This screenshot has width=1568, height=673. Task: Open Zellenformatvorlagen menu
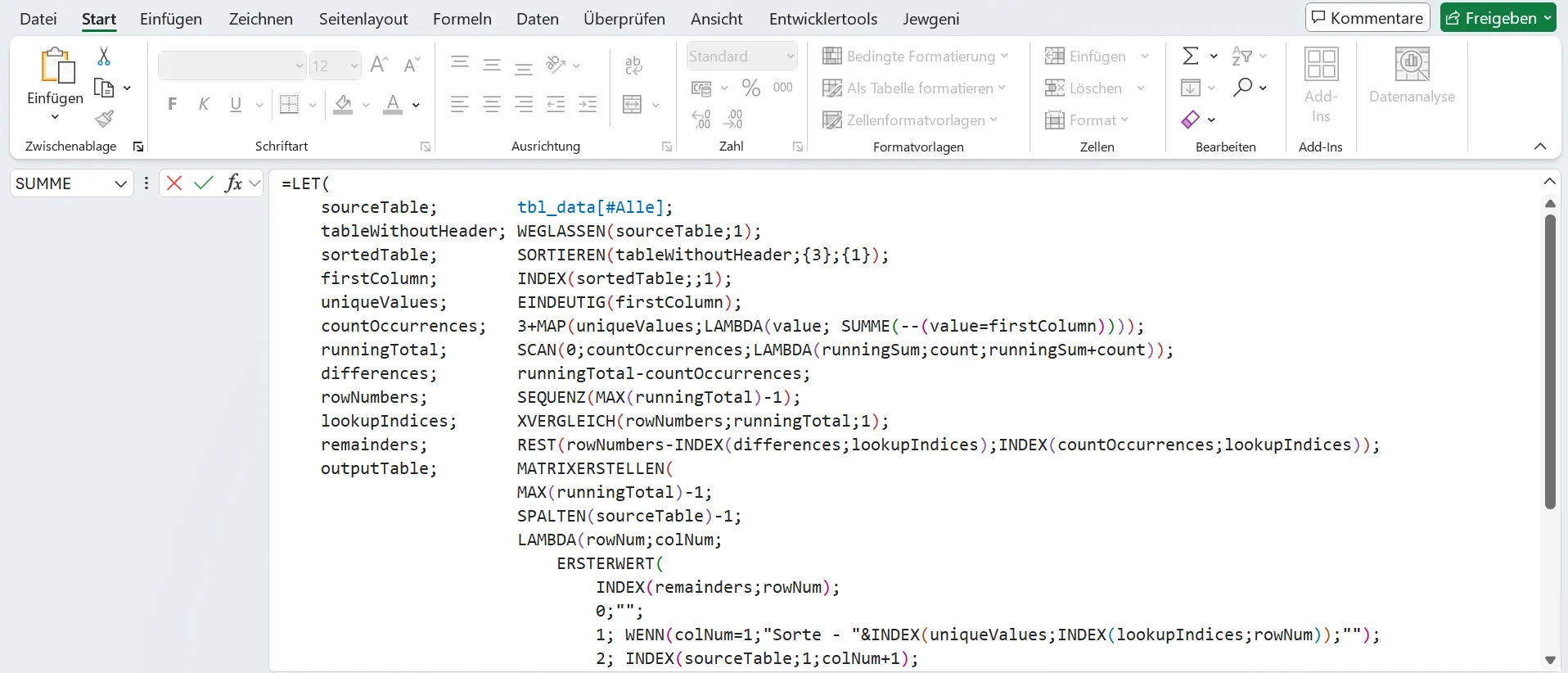click(910, 120)
